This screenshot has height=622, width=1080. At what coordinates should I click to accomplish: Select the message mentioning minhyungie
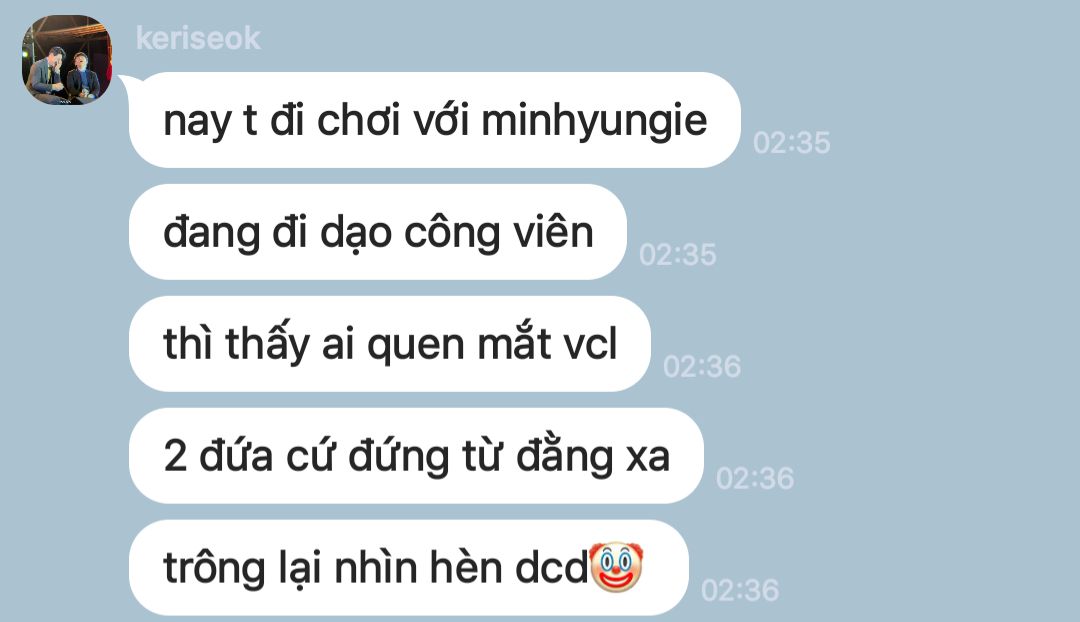tap(435, 120)
